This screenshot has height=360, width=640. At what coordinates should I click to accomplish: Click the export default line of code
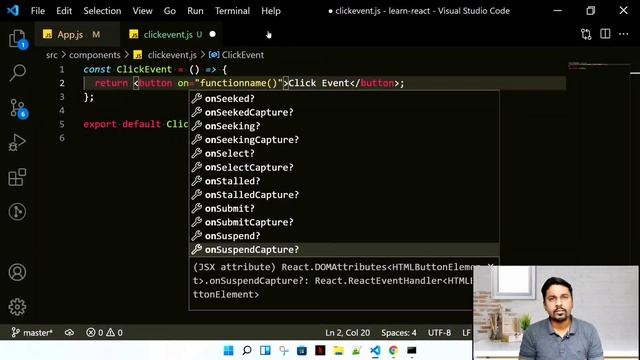tap(136, 124)
